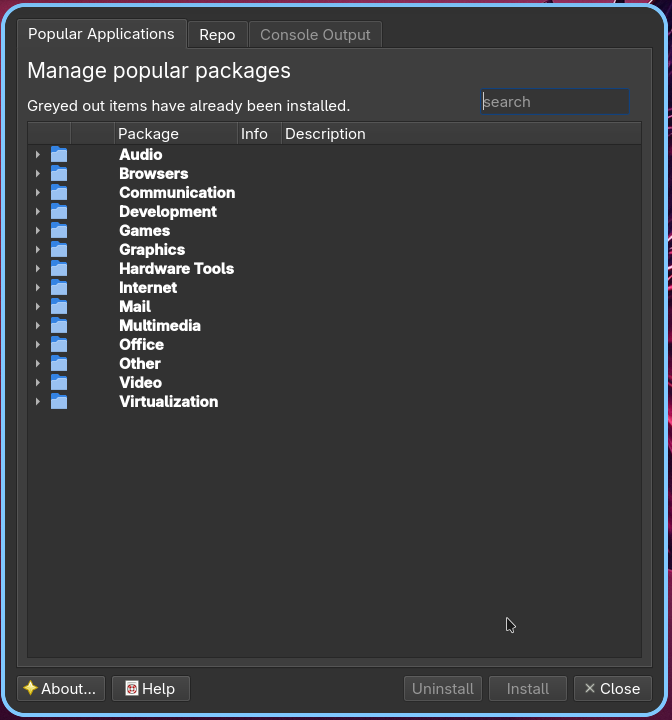Click the Virtualization folder icon
672x720 pixels.
(x=59, y=401)
